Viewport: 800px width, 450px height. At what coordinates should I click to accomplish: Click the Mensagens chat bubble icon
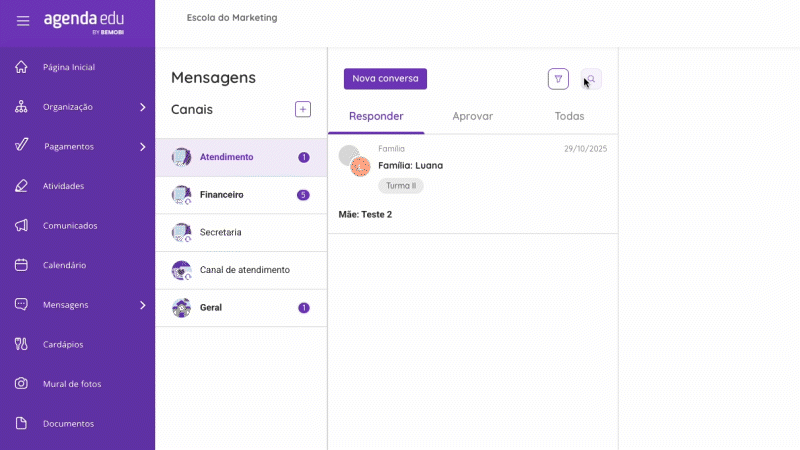[21, 305]
